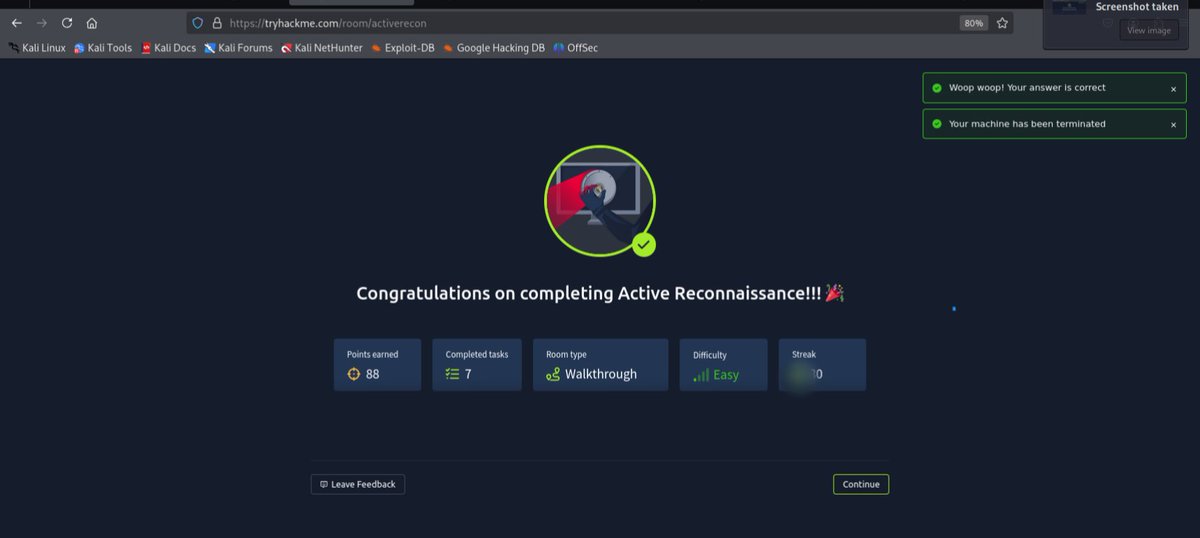This screenshot has width=1200, height=538.
Task: Open the browser home page icon
Action: 92,23
